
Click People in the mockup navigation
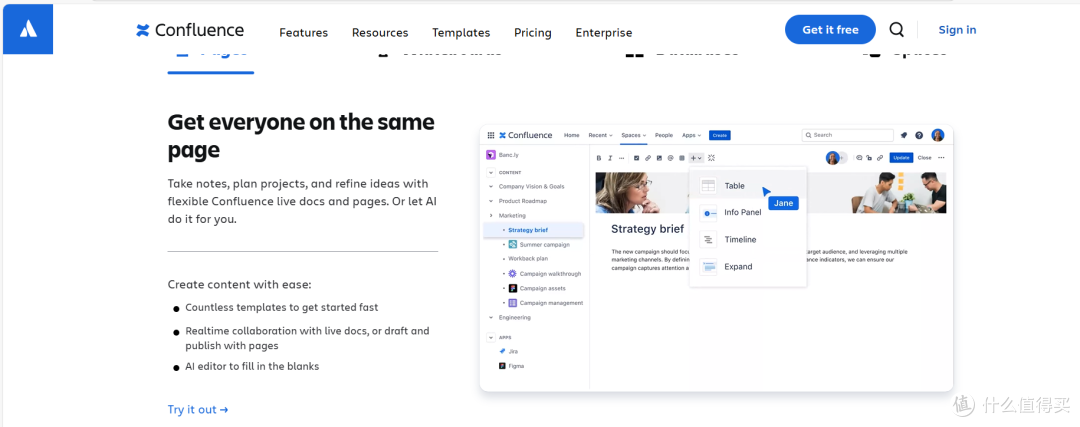tap(664, 135)
